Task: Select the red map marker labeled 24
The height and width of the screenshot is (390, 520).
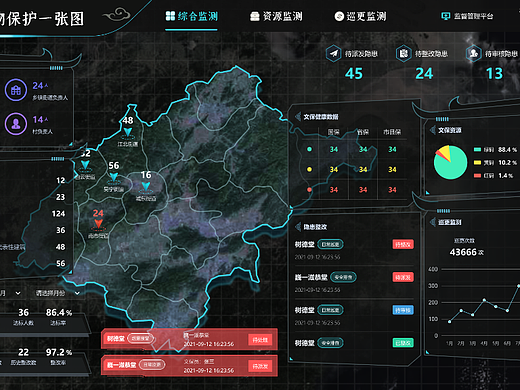Action: click(98, 224)
